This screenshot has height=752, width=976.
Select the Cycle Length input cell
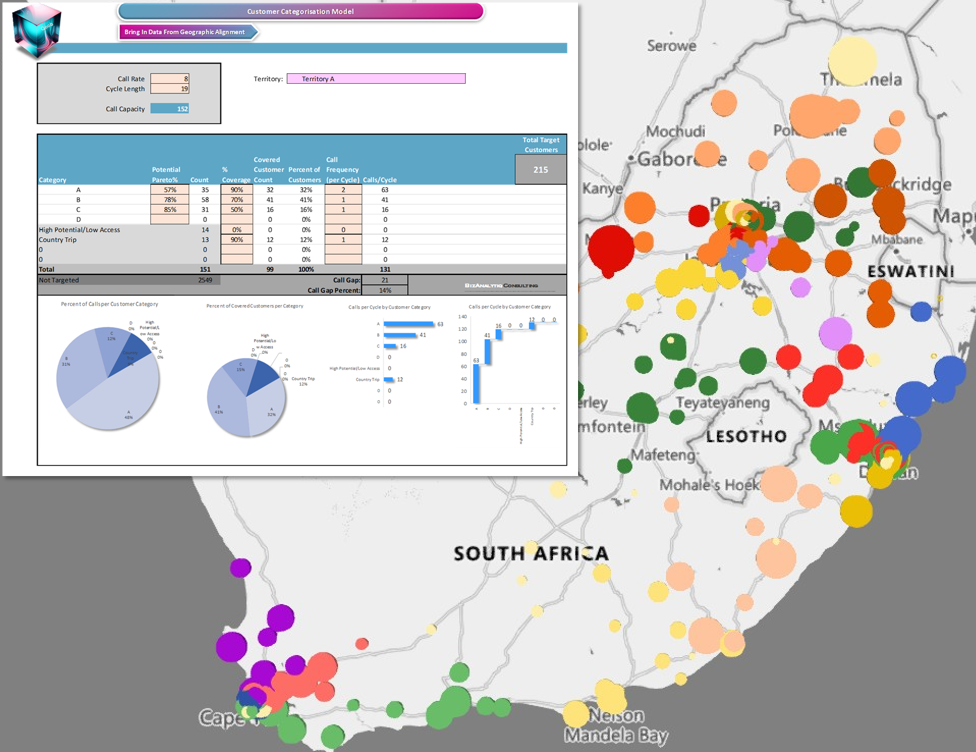(x=169, y=89)
